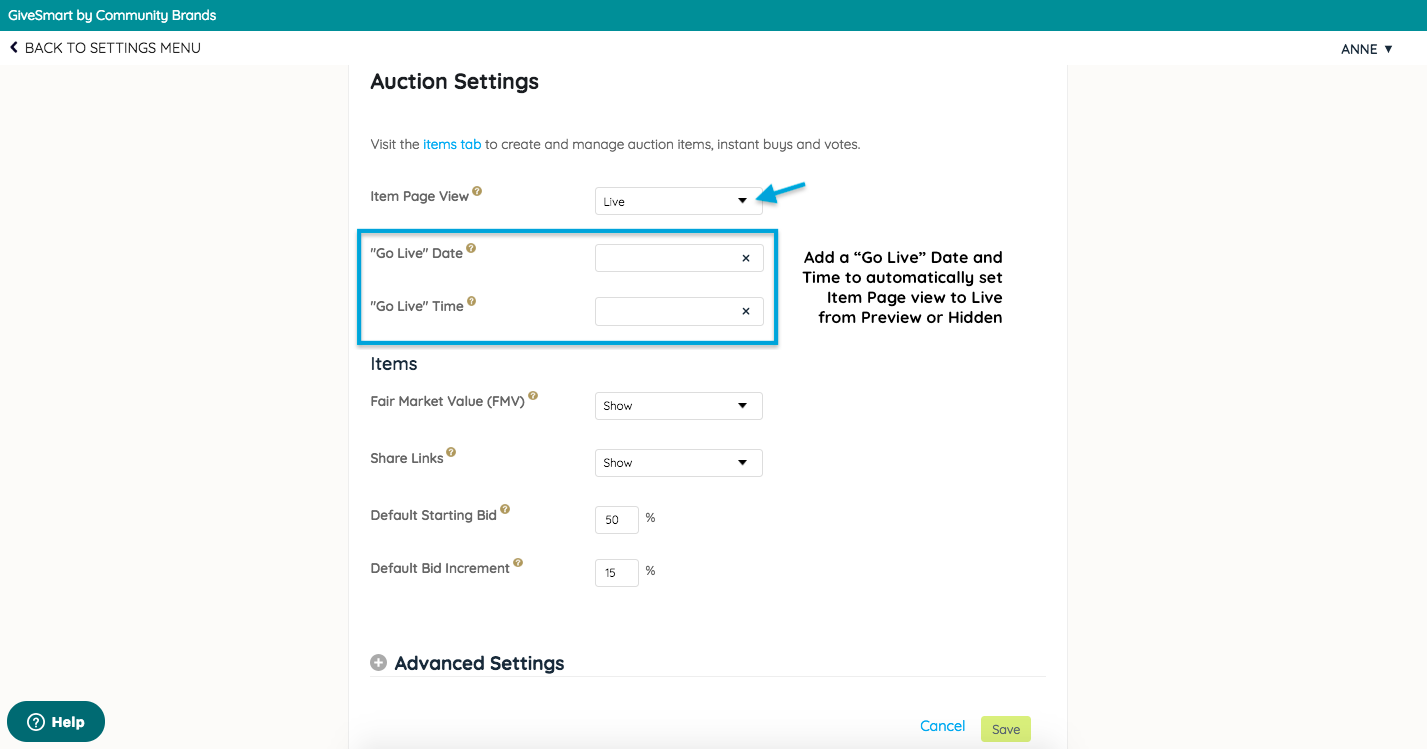Click help icon beside "Go Live" Date

[x=471, y=248]
